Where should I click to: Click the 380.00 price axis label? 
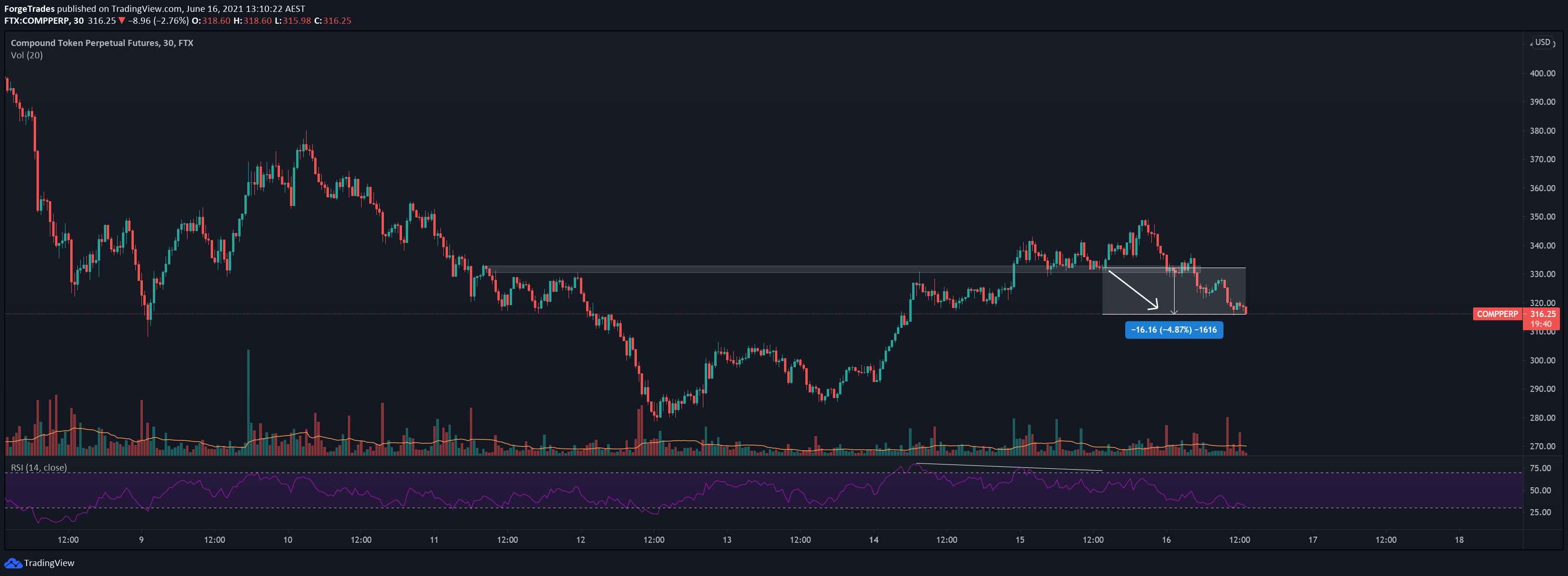[x=1542, y=131]
